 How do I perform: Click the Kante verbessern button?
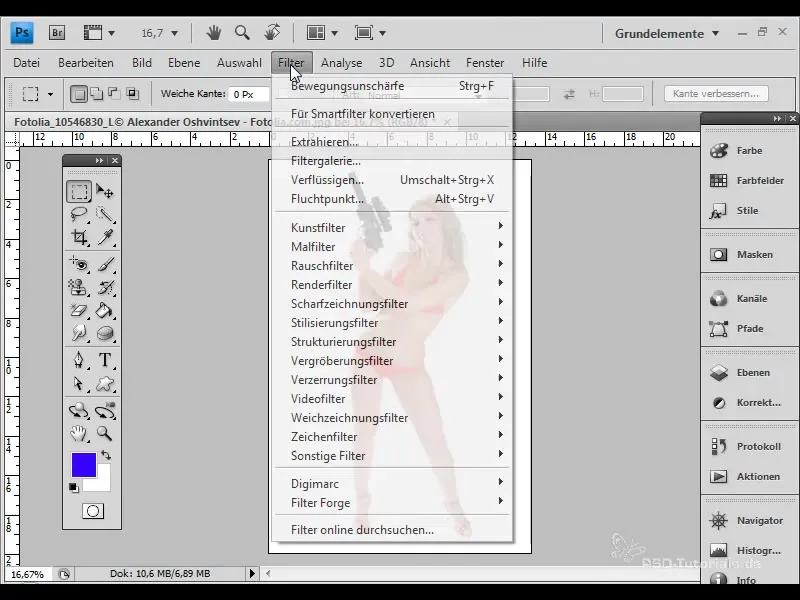pos(716,94)
